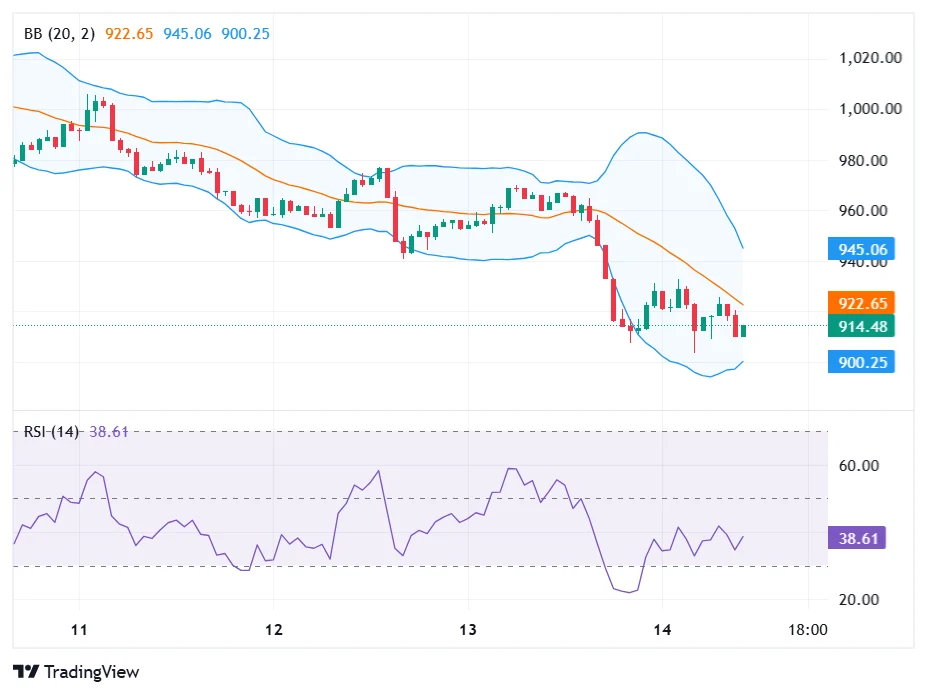Click the green 914.48 current price tag
This screenshot has width=927, height=695.
861,326
